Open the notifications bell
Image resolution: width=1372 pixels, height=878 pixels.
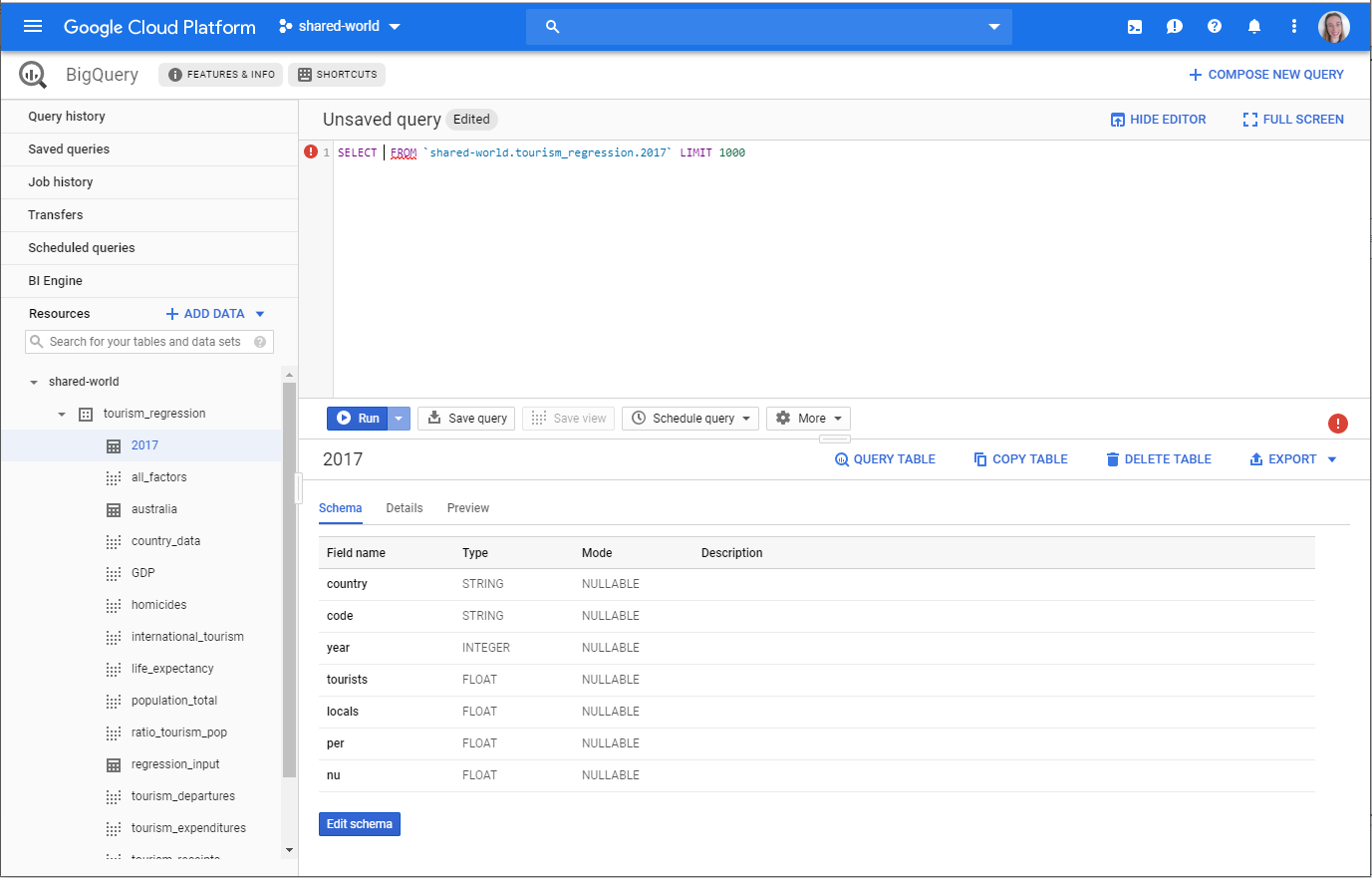pos(1254,27)
